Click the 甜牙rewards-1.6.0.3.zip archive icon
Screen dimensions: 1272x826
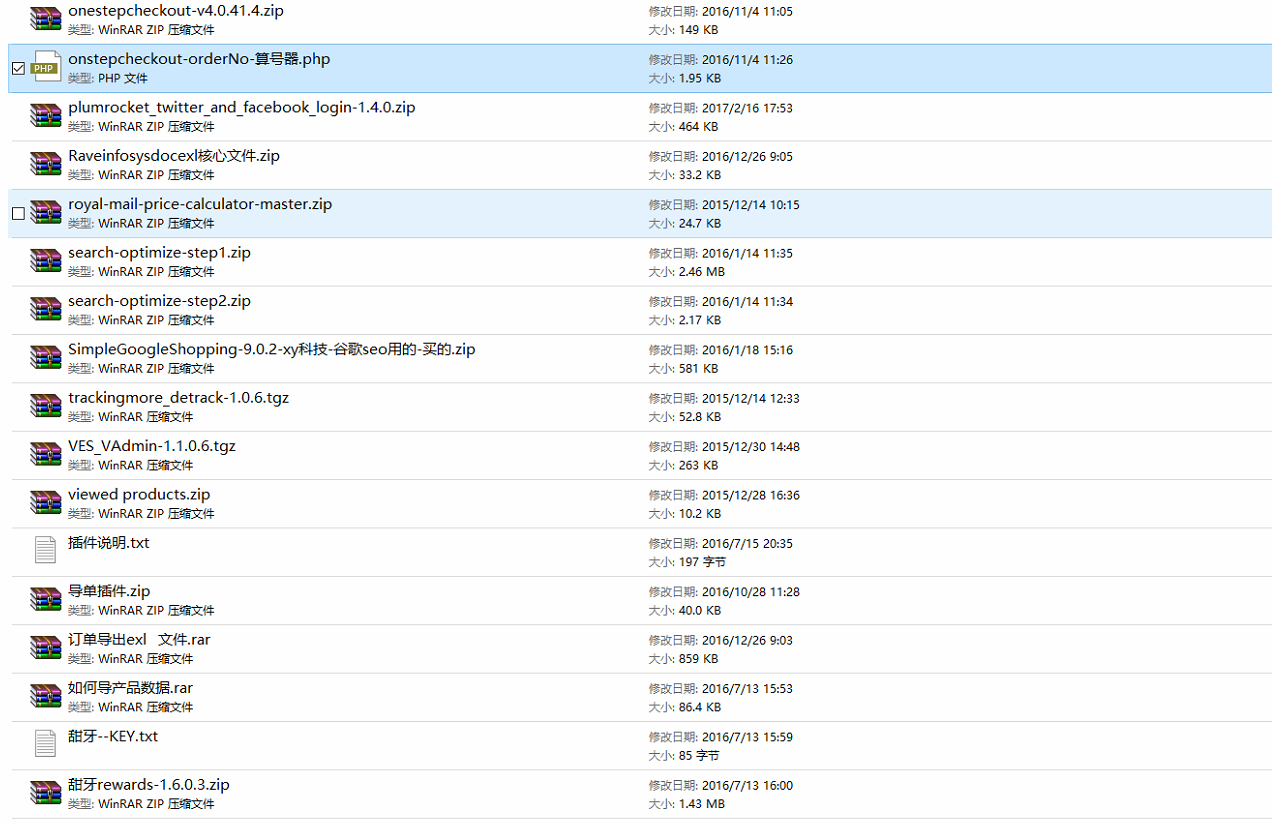(46, 793)
